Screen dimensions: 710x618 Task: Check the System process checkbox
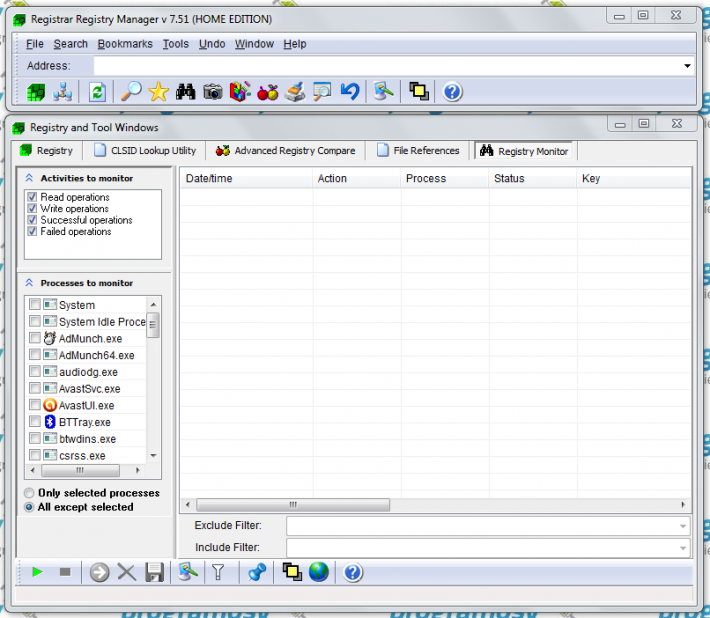(x=35, y=304)
